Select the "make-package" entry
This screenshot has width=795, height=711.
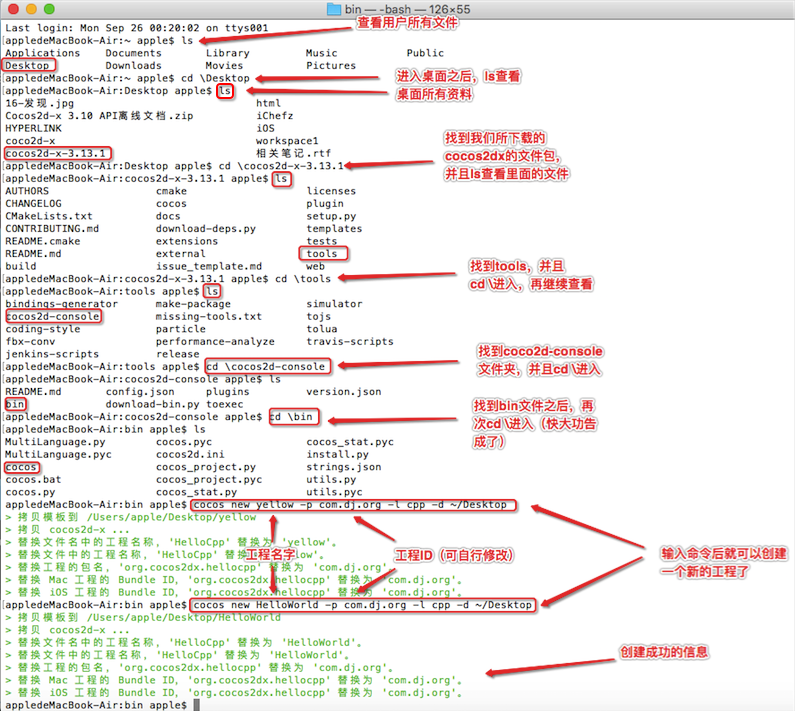coord(193,304)
